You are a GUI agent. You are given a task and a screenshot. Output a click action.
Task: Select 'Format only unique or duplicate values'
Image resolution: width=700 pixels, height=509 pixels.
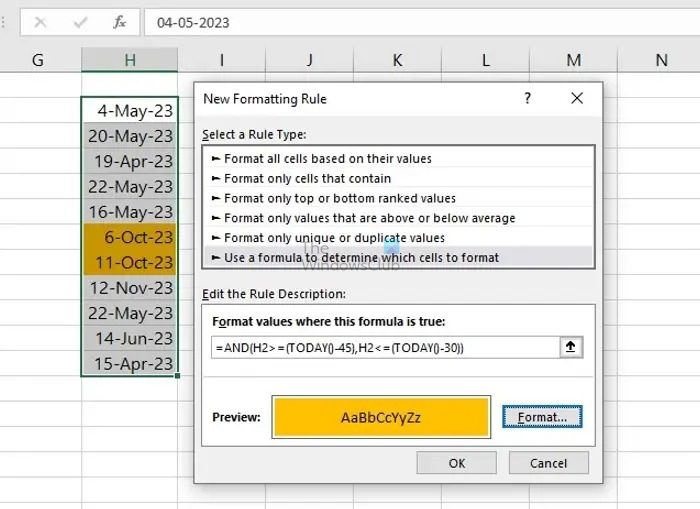tap(334, 238)
